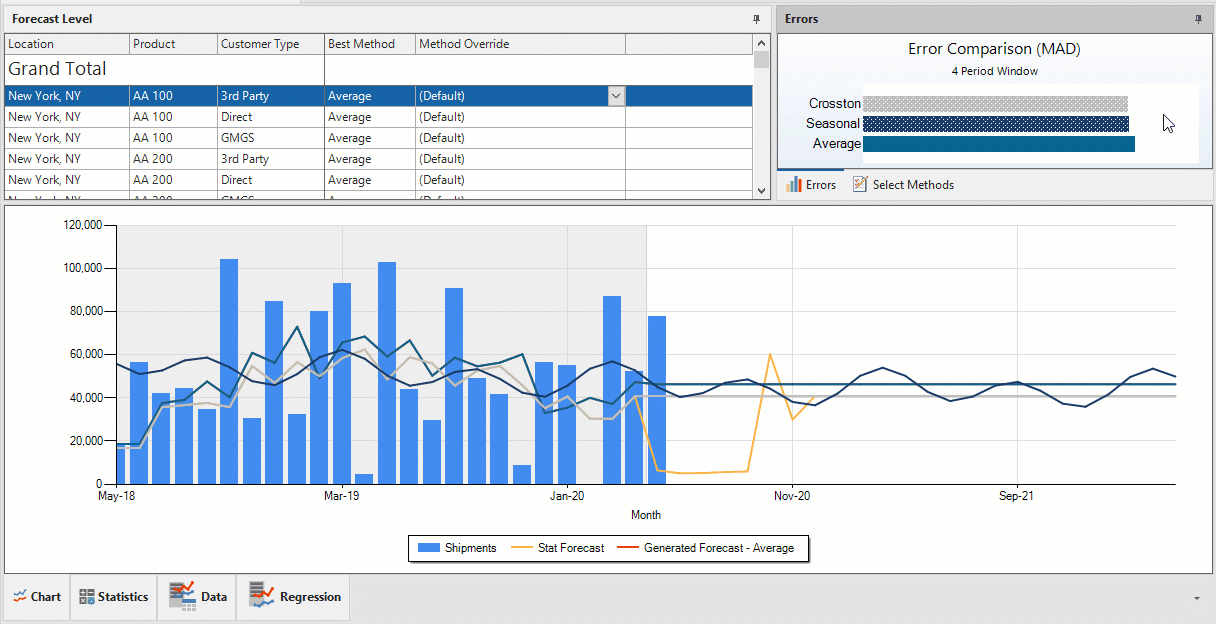The image size is (1216, 624).
Task: Sort by the Best Method column header
Action: (370, 44)
